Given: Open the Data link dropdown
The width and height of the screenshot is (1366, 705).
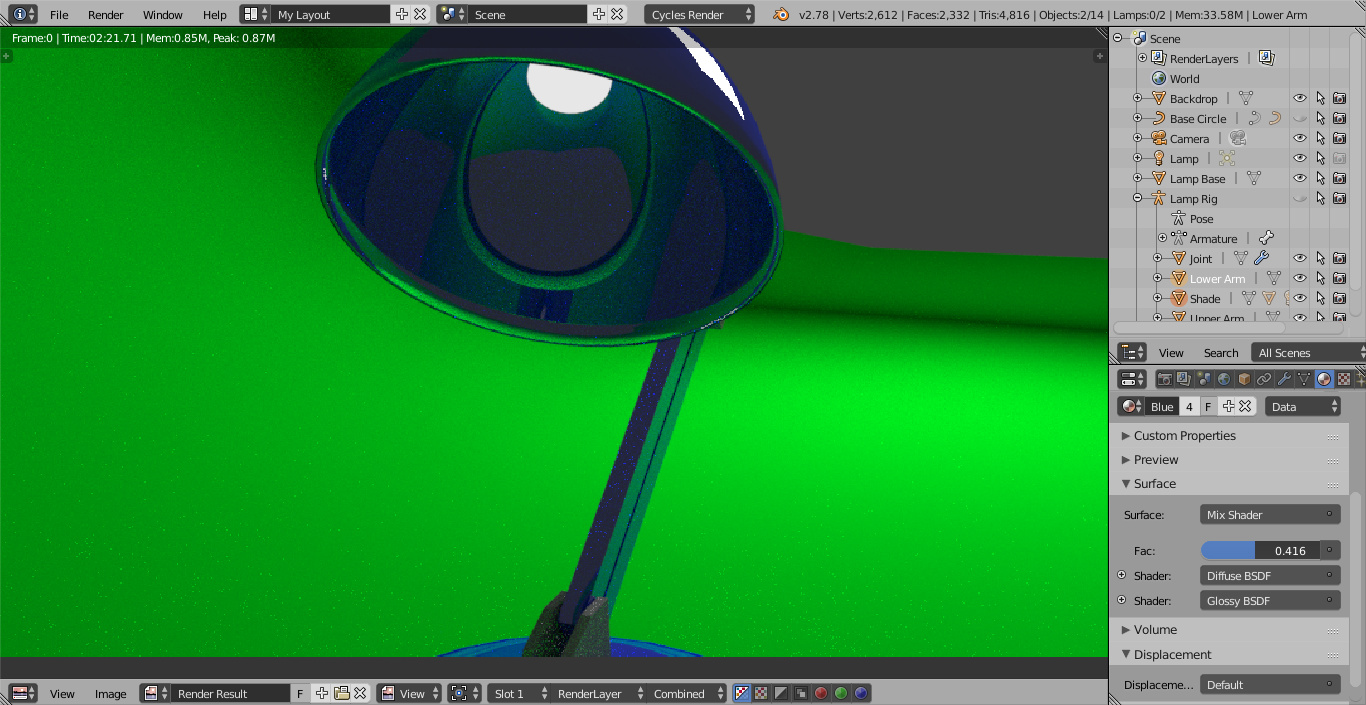Looking at the screenshot, I should [1303, 406].
